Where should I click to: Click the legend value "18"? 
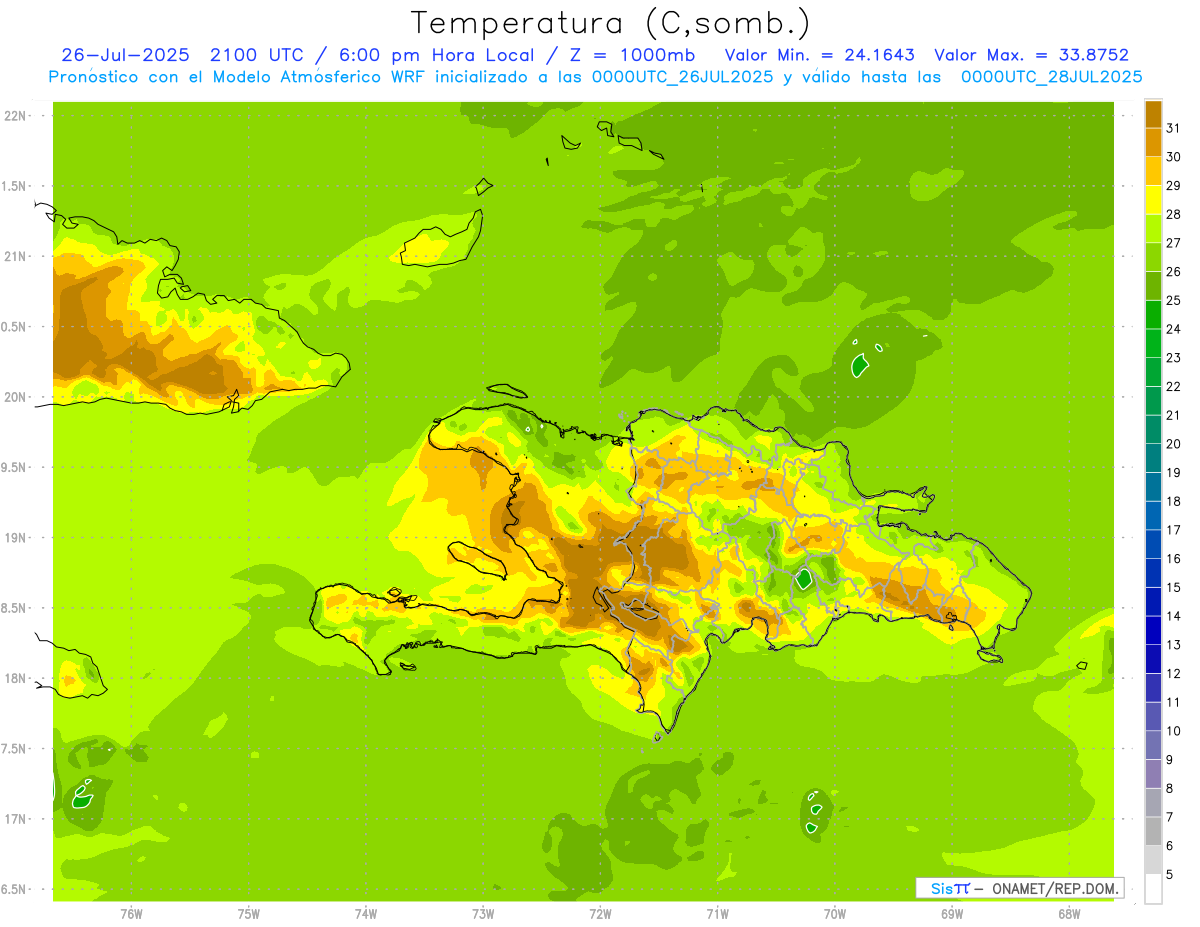(1173, 501)
